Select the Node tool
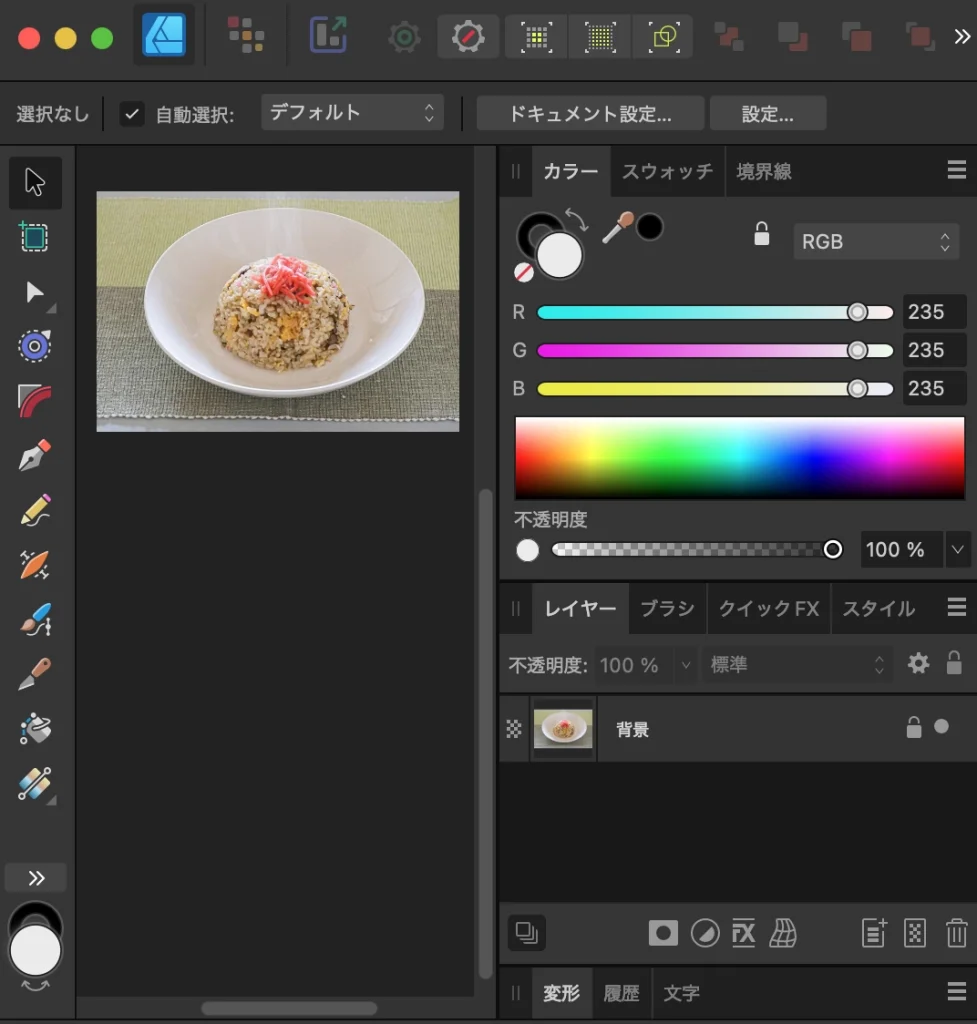The height and width of the screenshot is (1024, 977). point(35,293)
